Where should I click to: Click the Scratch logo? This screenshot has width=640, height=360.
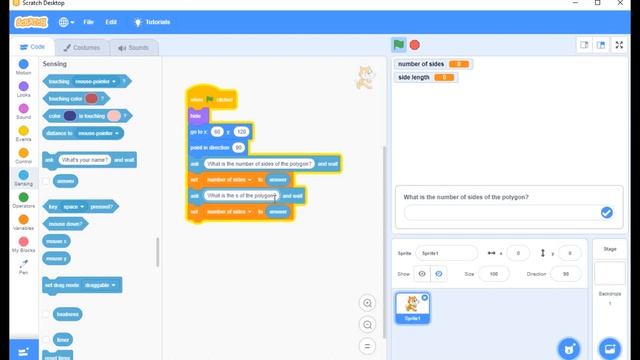click(31, 22)
